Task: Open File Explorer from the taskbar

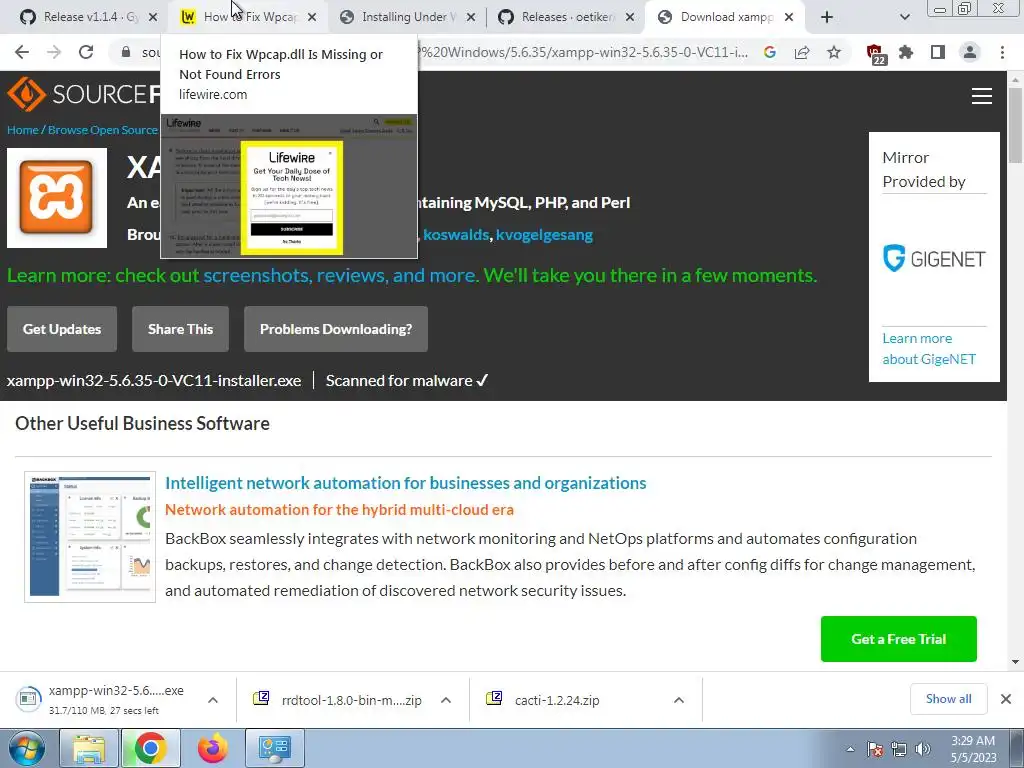Action: (x=88, y=748)
